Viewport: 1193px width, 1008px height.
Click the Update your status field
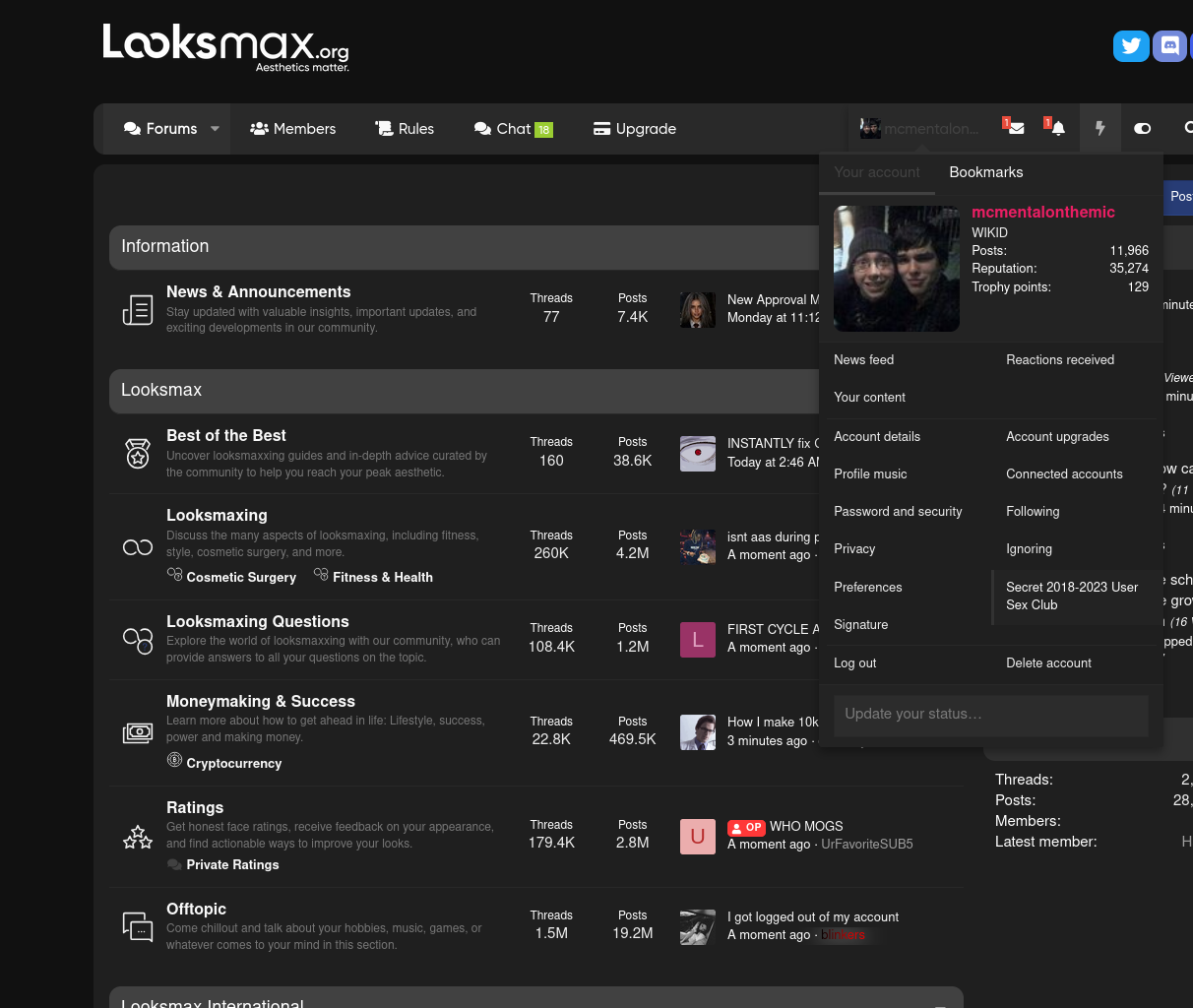pos(991,715)
